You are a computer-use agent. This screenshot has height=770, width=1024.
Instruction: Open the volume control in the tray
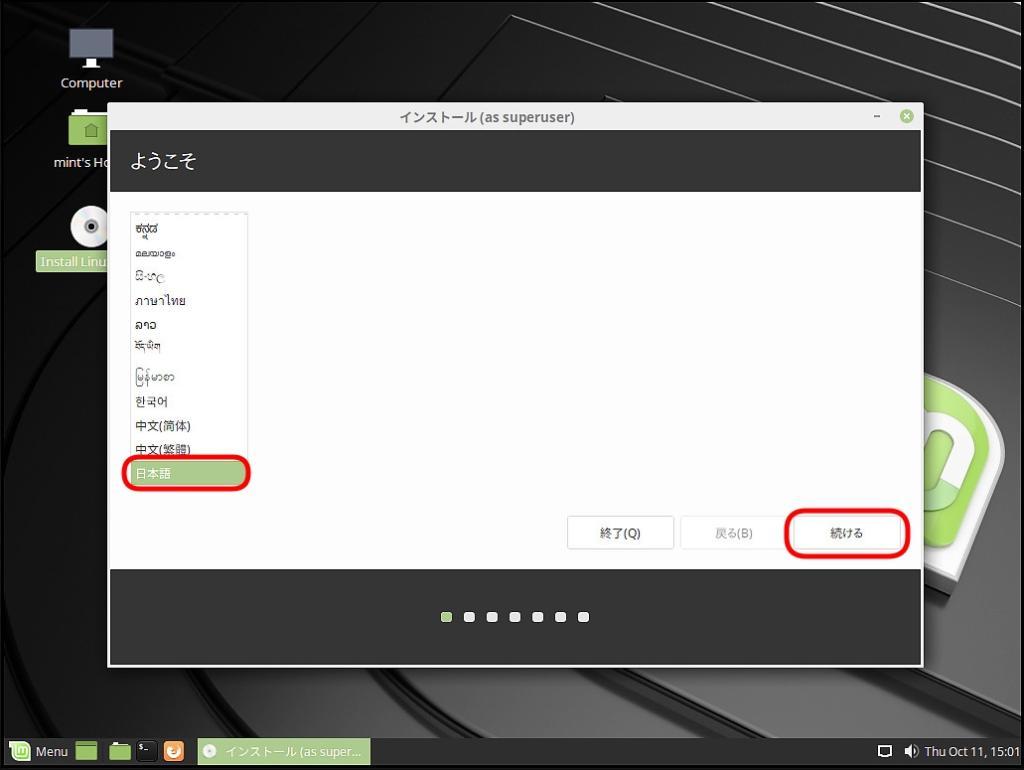point(911,751)
